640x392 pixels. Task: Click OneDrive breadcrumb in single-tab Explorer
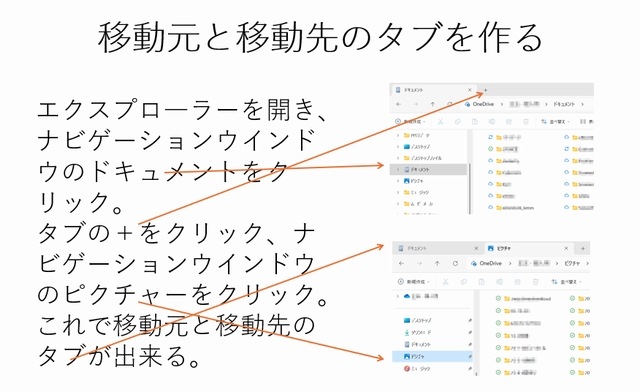pos(483,105)
